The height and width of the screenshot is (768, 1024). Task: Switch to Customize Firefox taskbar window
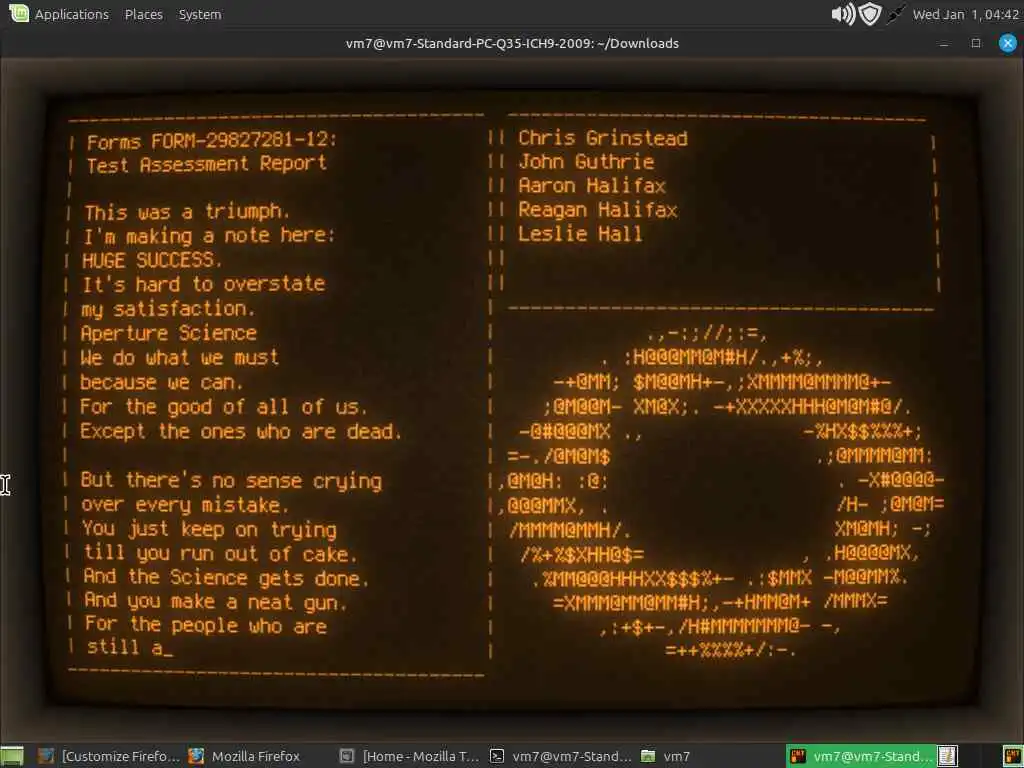click(108, 756)
